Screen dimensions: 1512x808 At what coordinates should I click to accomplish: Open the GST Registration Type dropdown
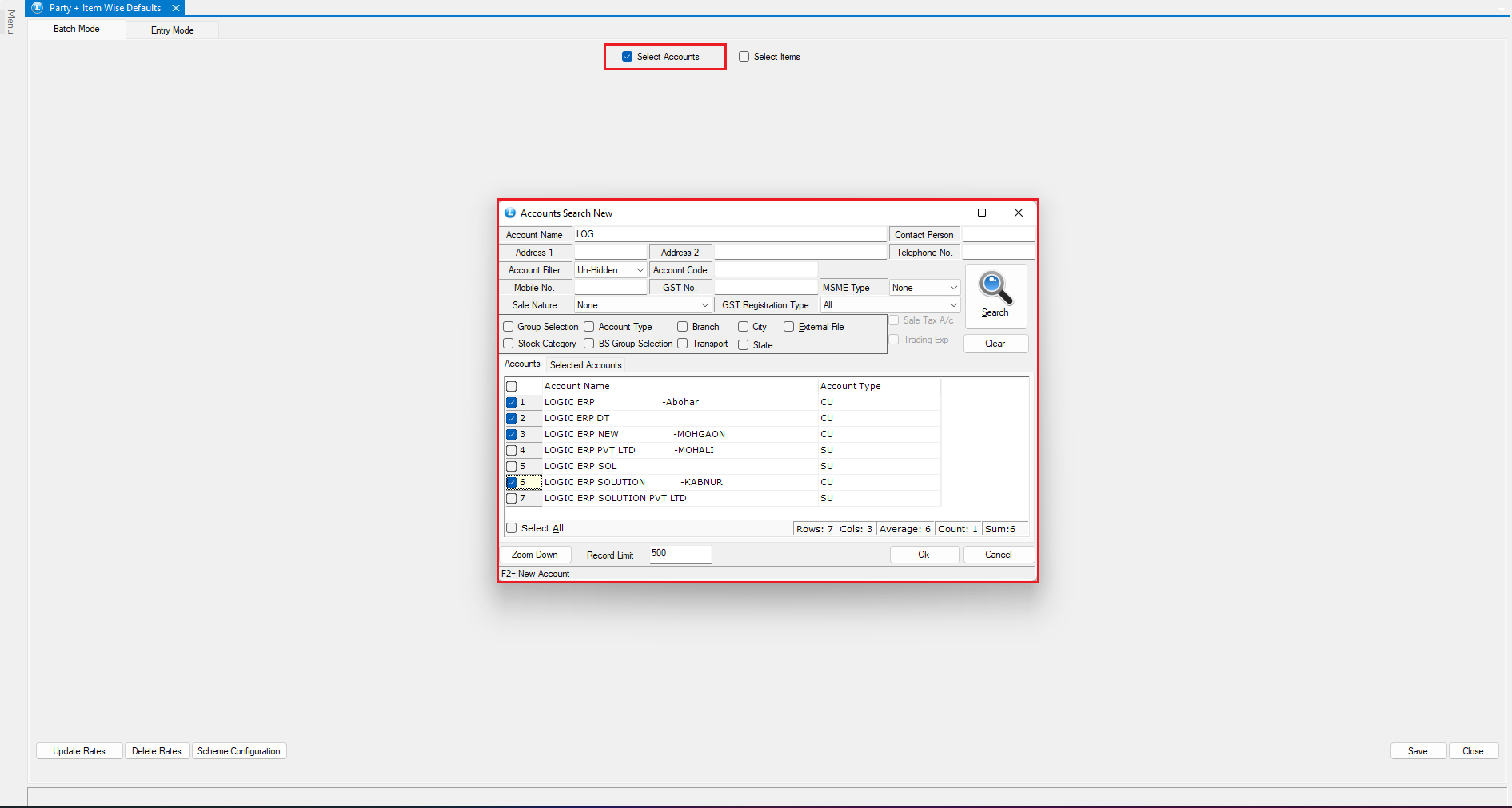click(953, 305)
